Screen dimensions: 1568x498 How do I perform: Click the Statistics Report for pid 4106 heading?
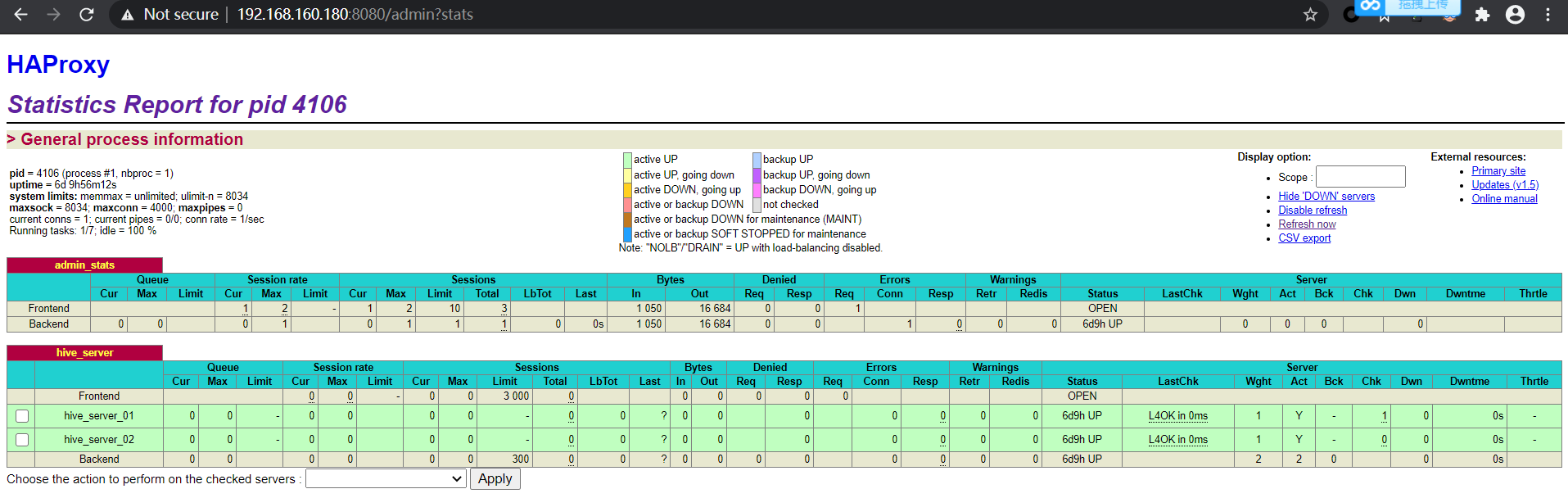pyautogui.click(x=177, y=105)
